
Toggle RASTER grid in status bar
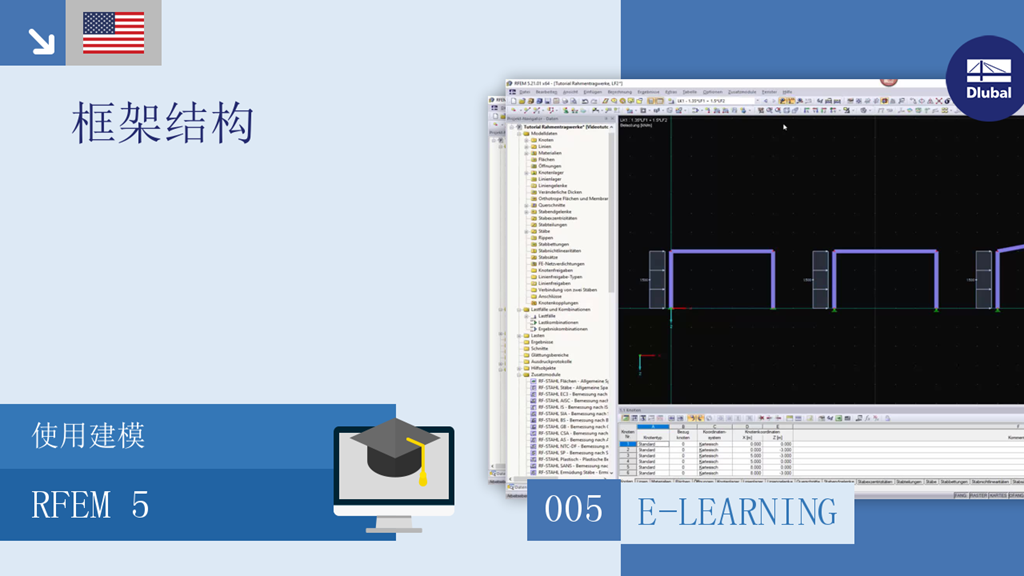pos(978,496)
